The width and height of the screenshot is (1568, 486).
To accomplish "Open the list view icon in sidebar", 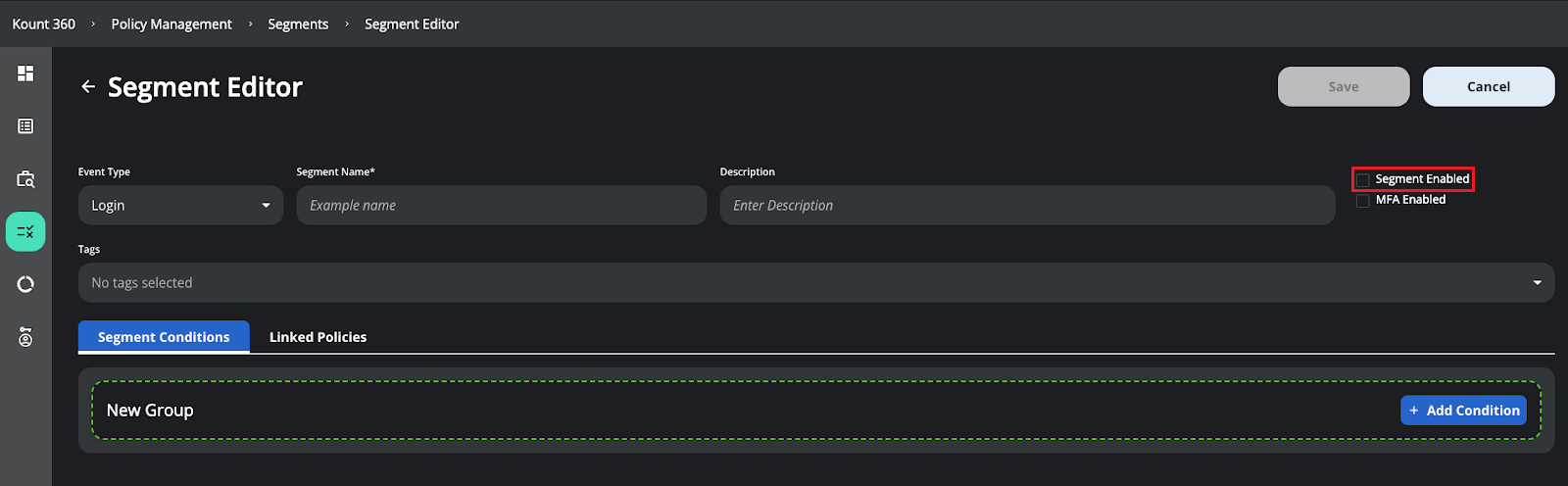I will 25,126.
